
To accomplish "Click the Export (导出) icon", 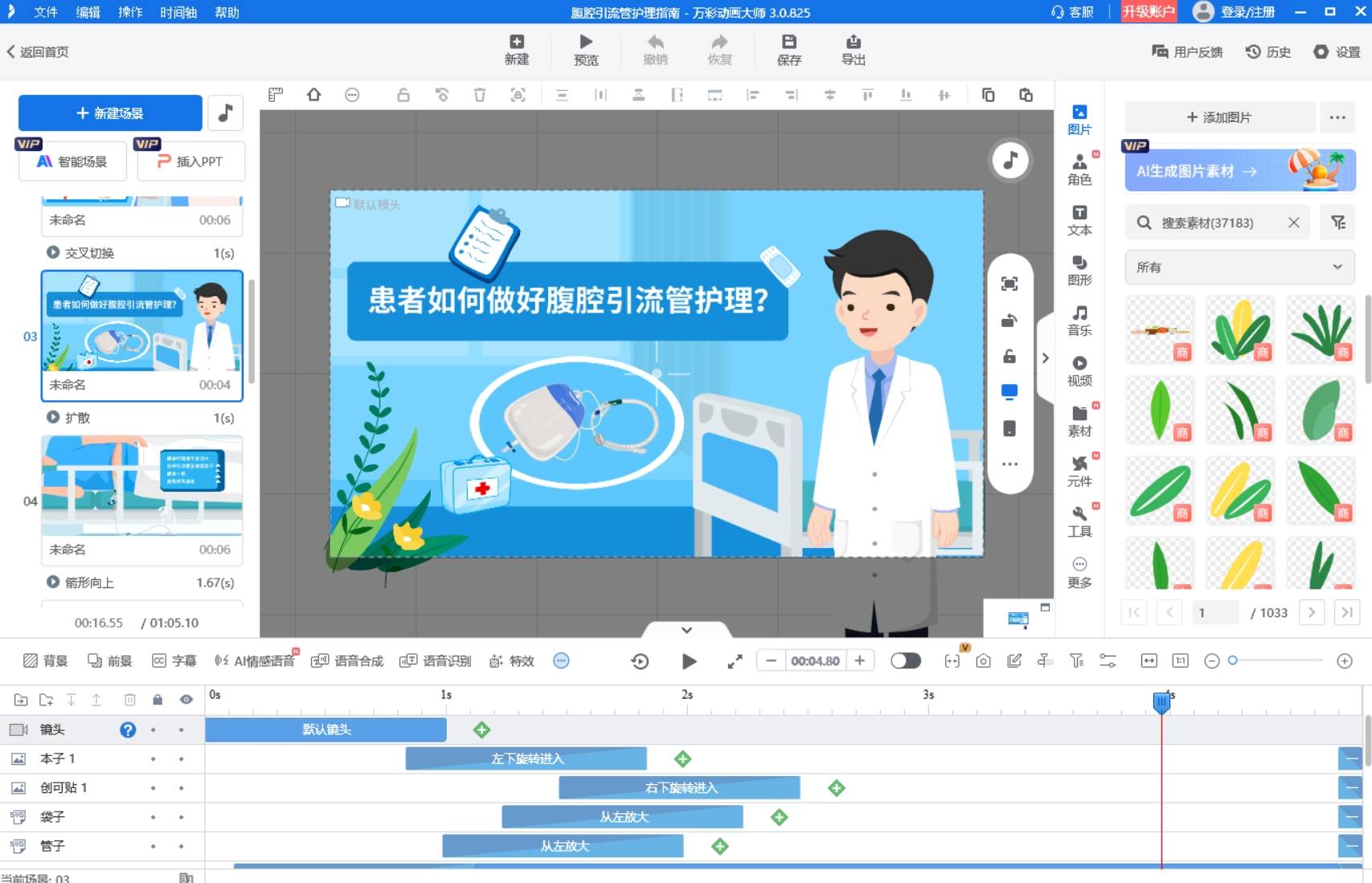I will pyautogui.click(x=853, y=42).
